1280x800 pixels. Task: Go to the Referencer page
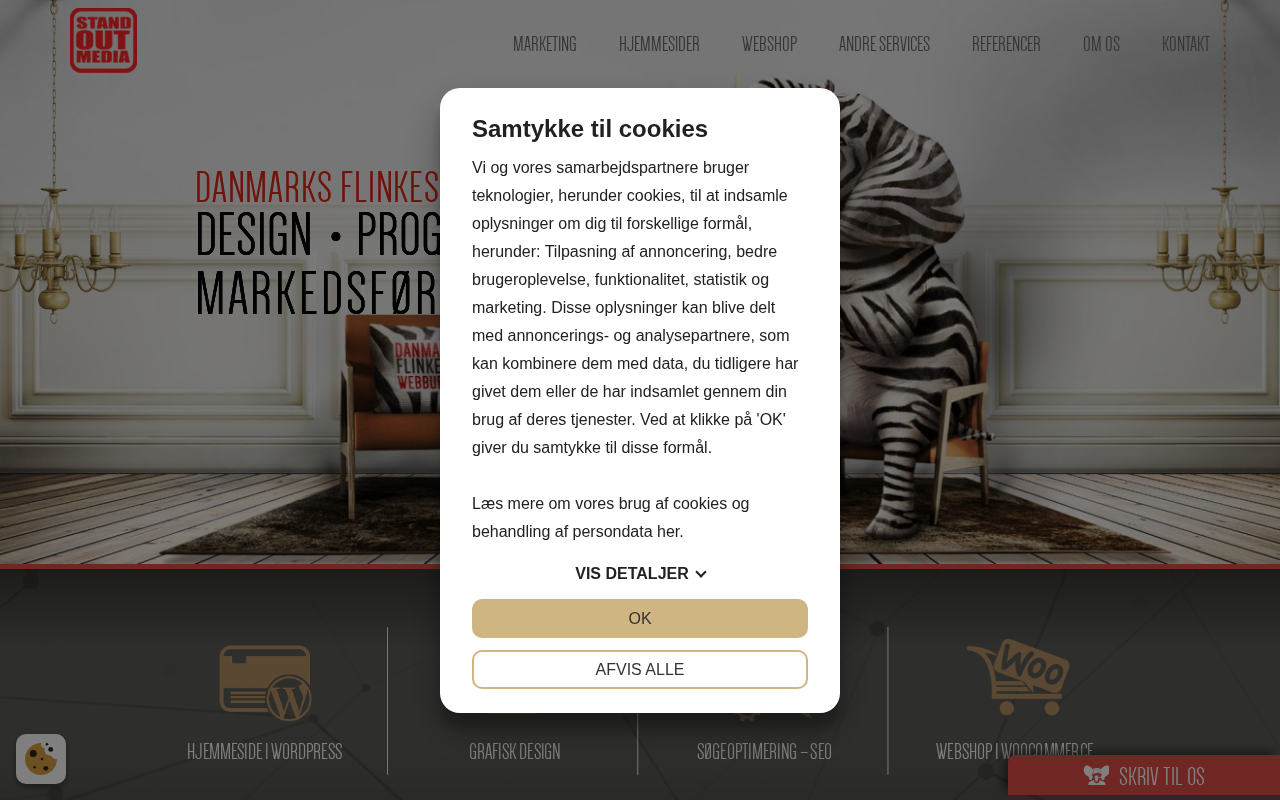[x=1006, y=44]
